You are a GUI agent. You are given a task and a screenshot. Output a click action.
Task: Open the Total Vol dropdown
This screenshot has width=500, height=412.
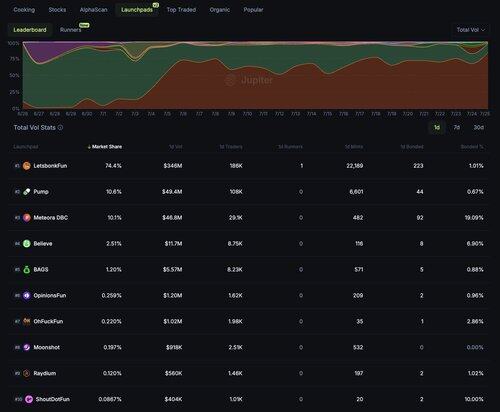pyautogui.click(x=470, y=30)
